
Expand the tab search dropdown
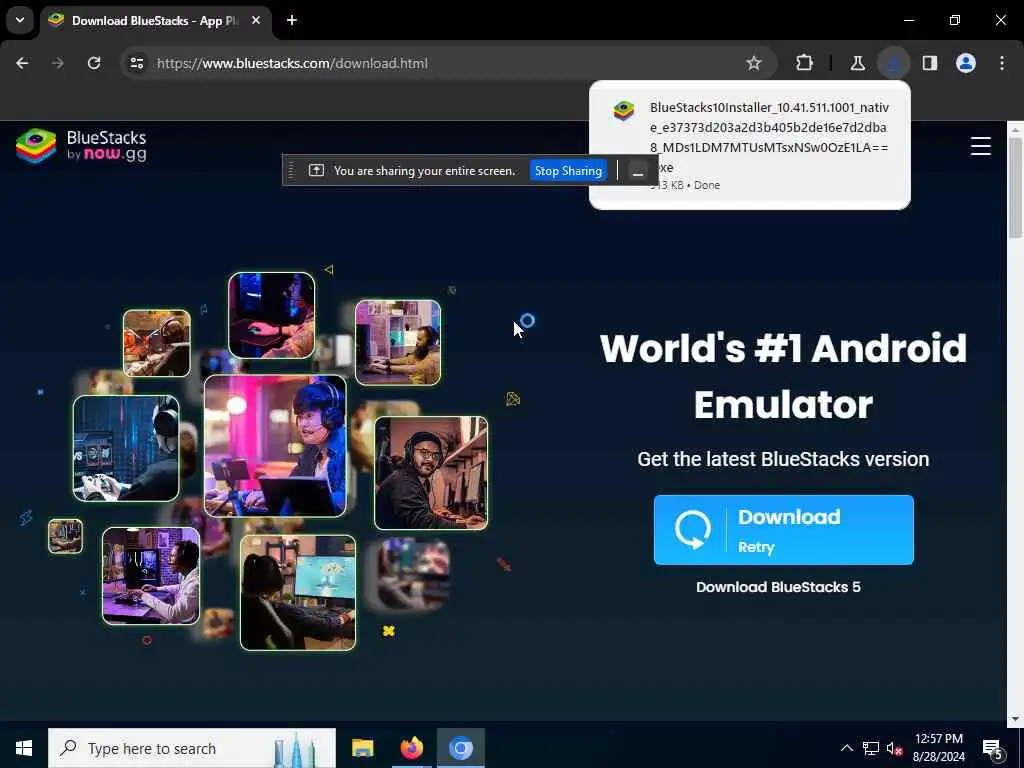coord(20,20)
